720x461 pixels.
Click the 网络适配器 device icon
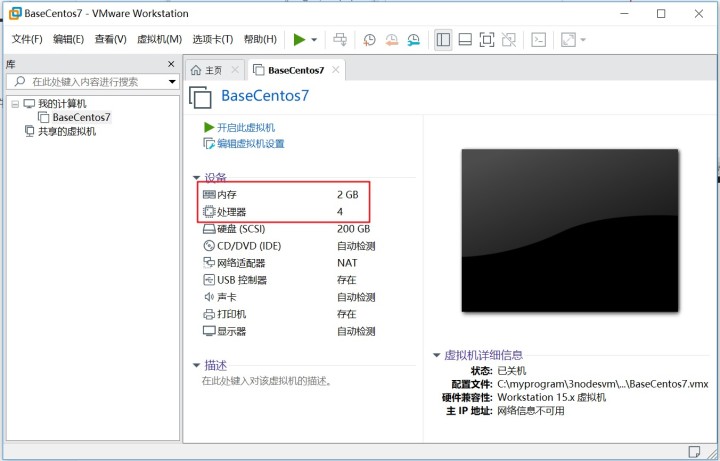209,263
